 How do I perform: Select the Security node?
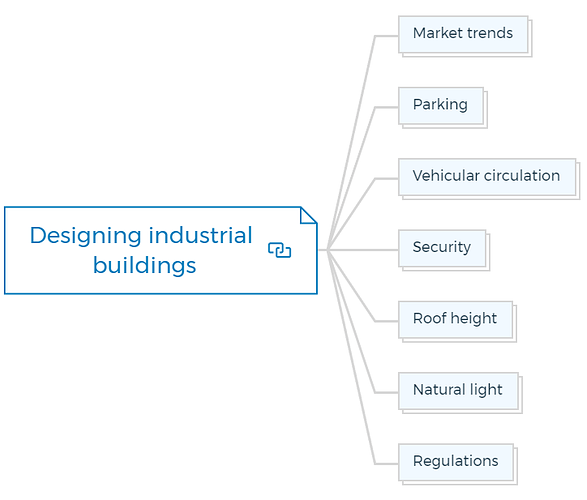coord(442,248)
